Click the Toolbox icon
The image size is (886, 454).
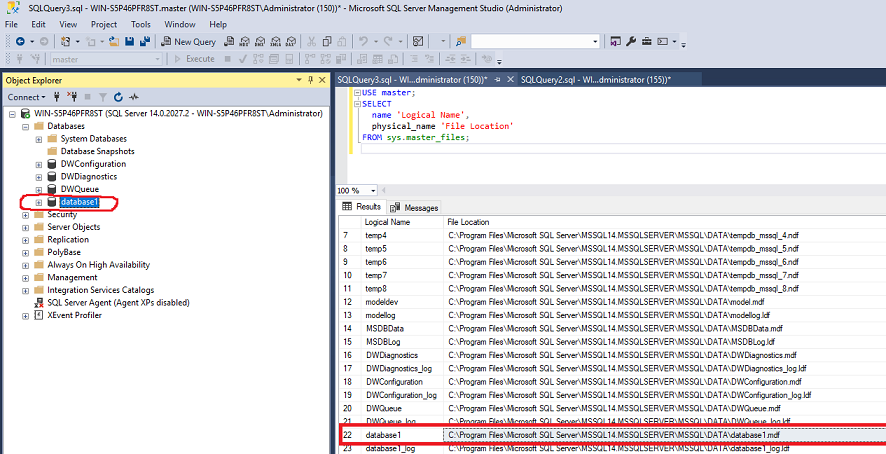pyautogui.click(x=646, y=41)
